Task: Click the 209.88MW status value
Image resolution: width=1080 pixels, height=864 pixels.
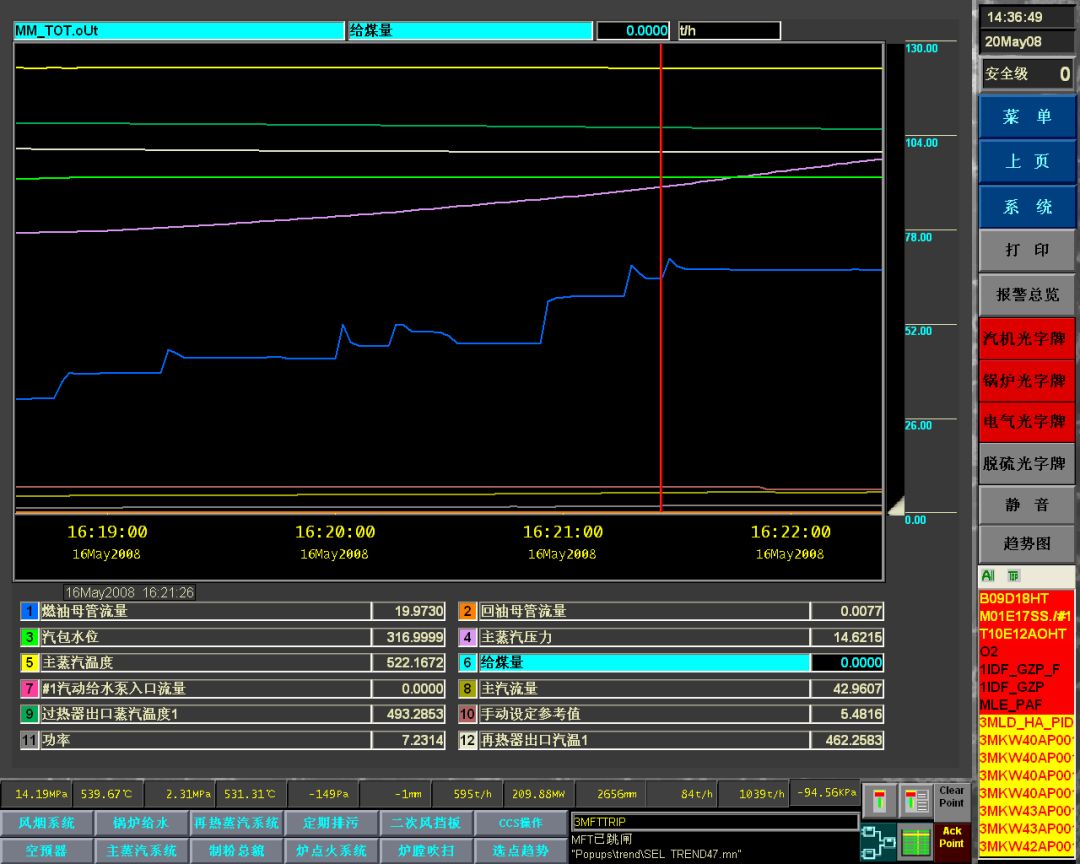Action: [539, 794]
